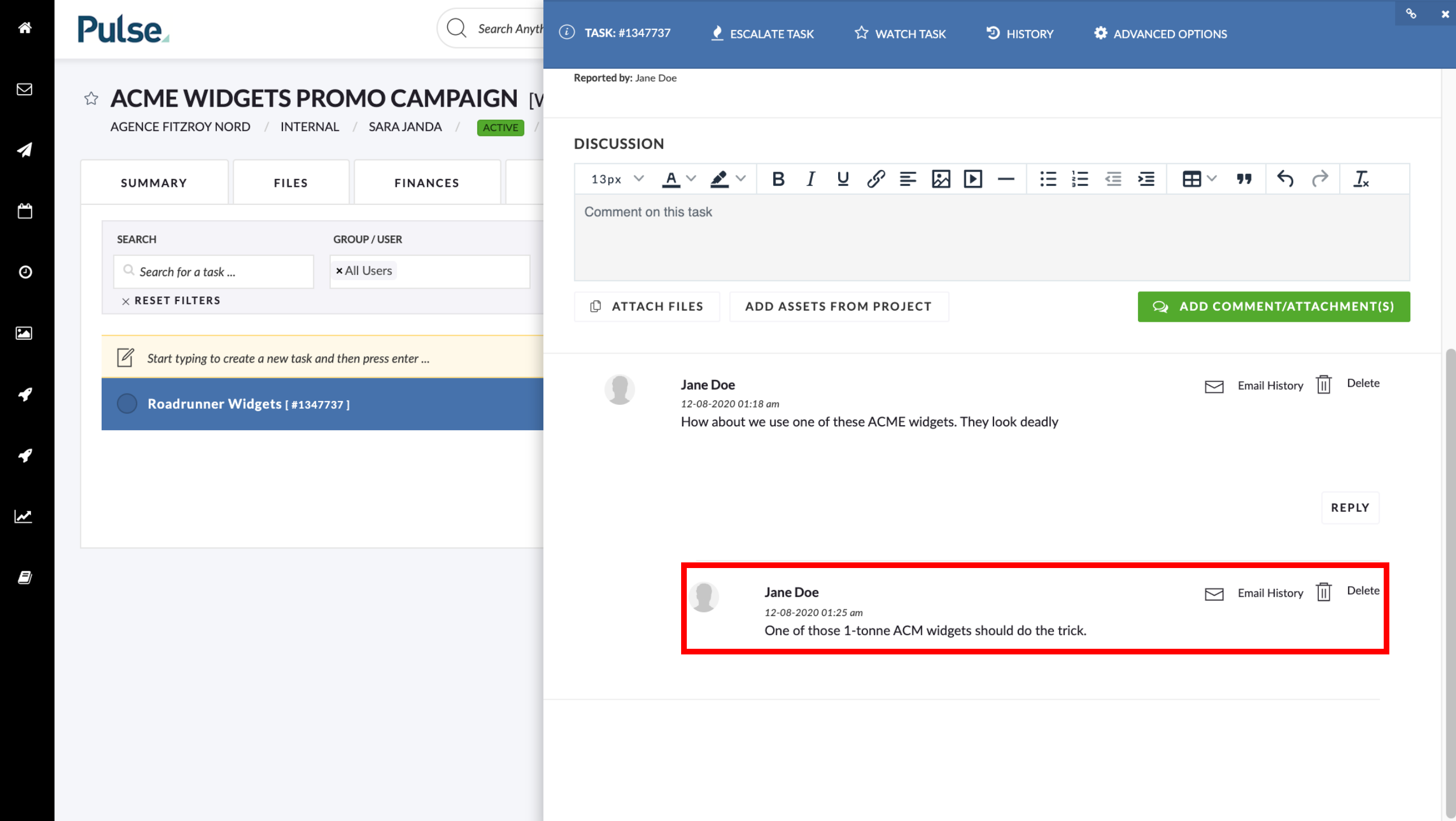Open the book icon at sidebar bottom

[25, 577]
